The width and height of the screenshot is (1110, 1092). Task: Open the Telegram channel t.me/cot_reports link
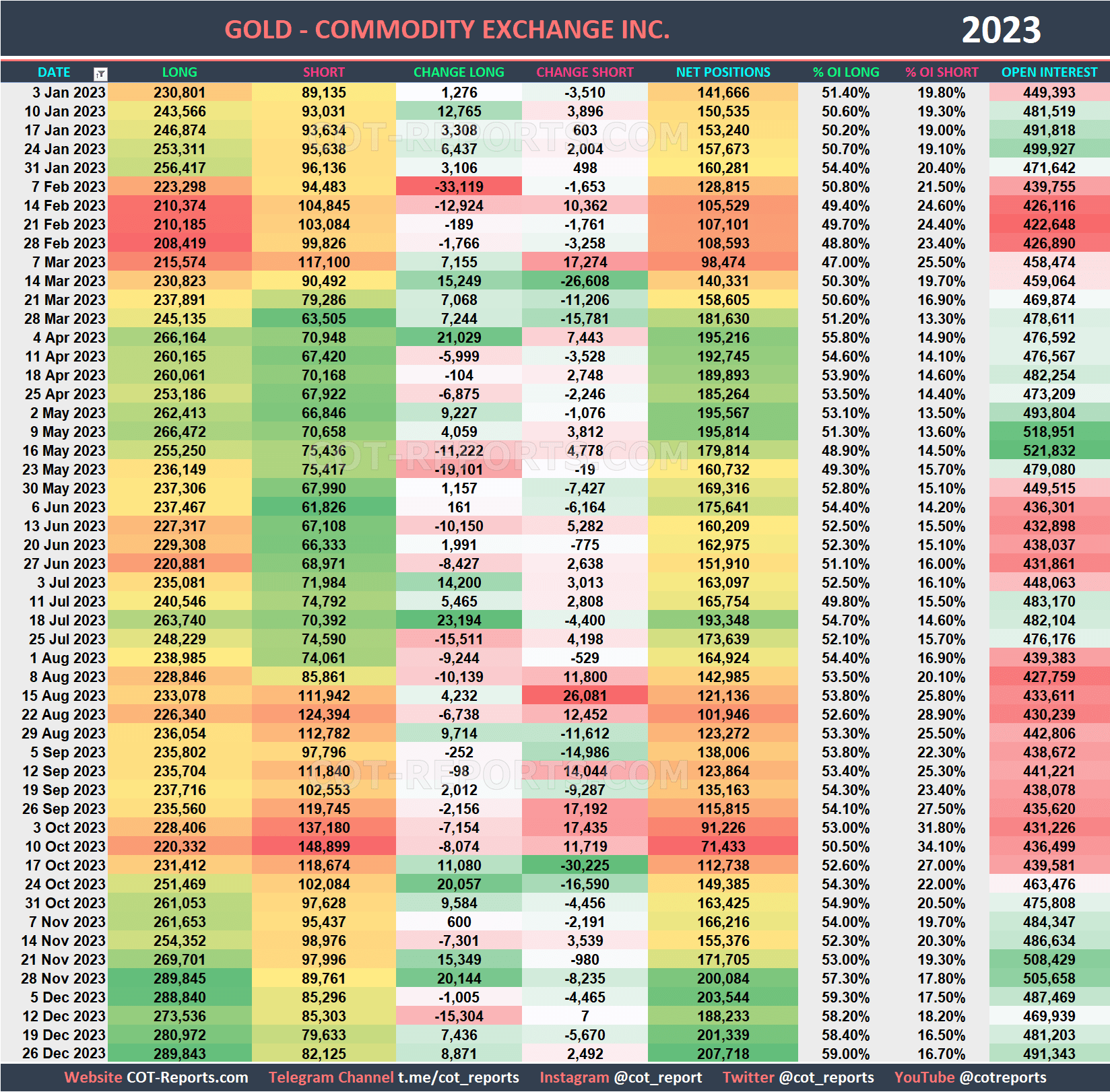459,1077
